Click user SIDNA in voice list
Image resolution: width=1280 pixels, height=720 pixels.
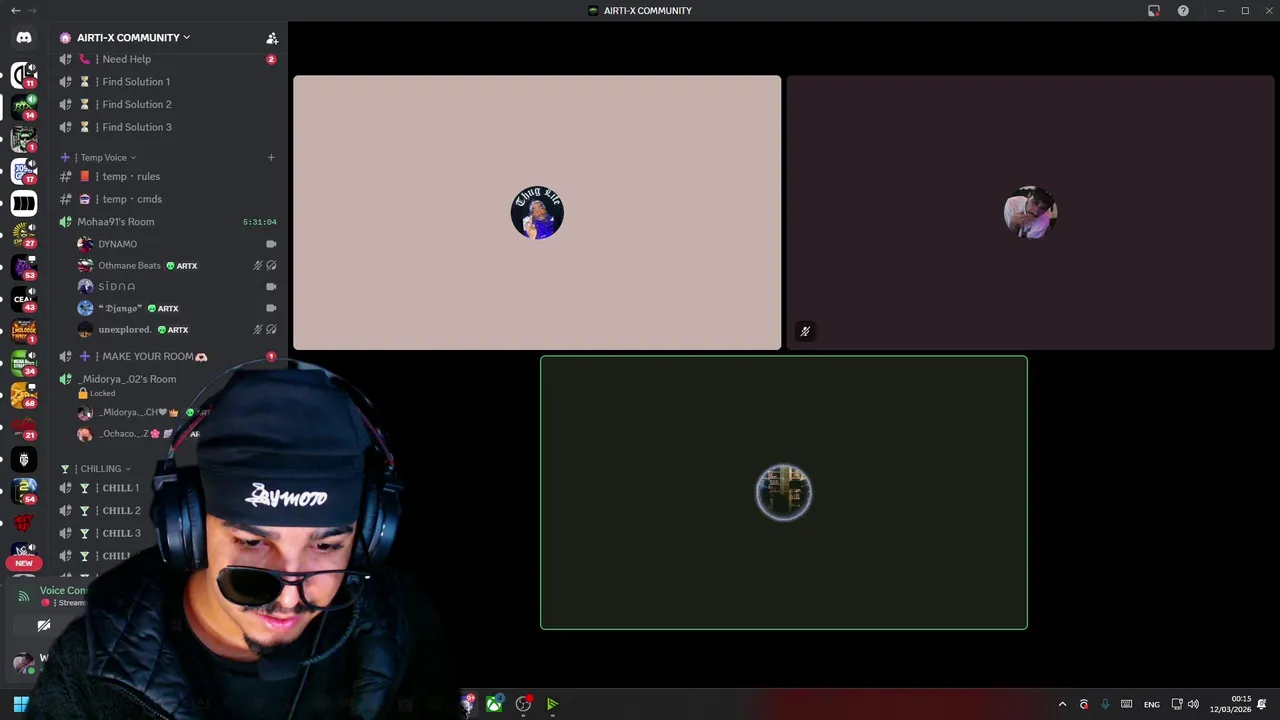117,287
